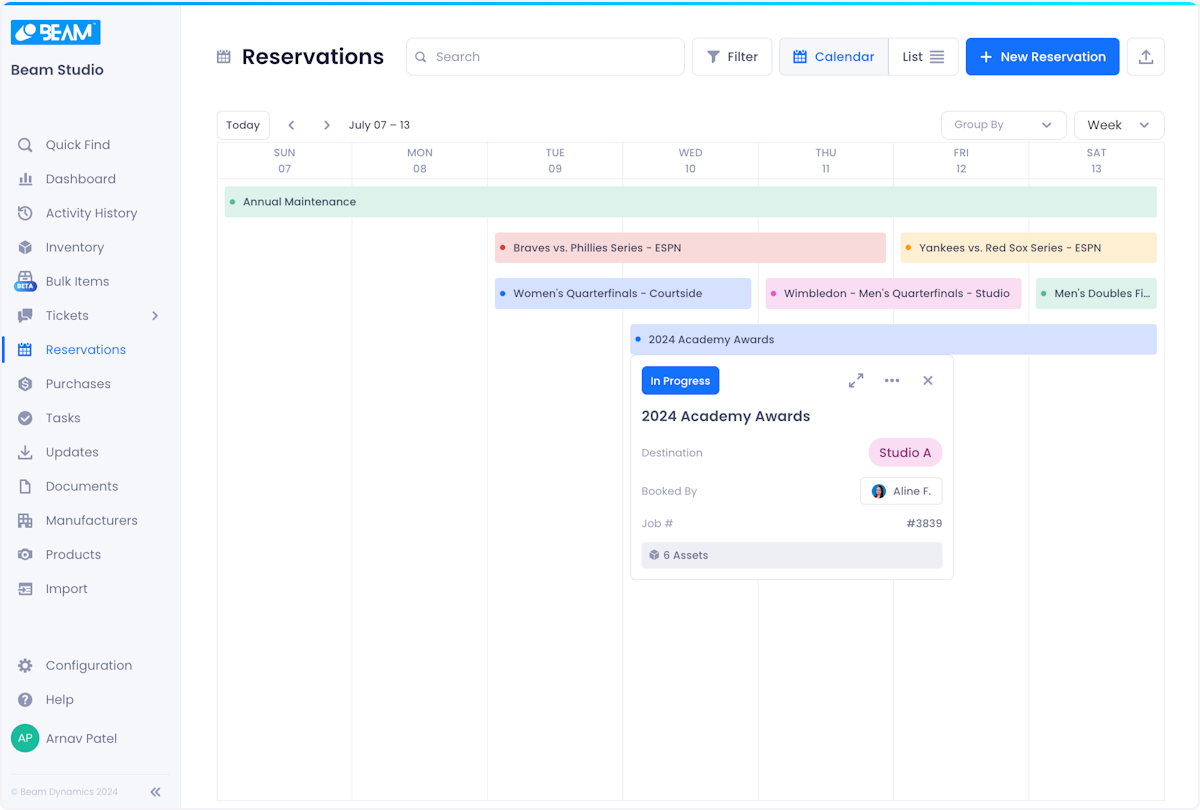Go to previous week arrow
Viewport: 1200px width, 810px height.
(291, 125)
